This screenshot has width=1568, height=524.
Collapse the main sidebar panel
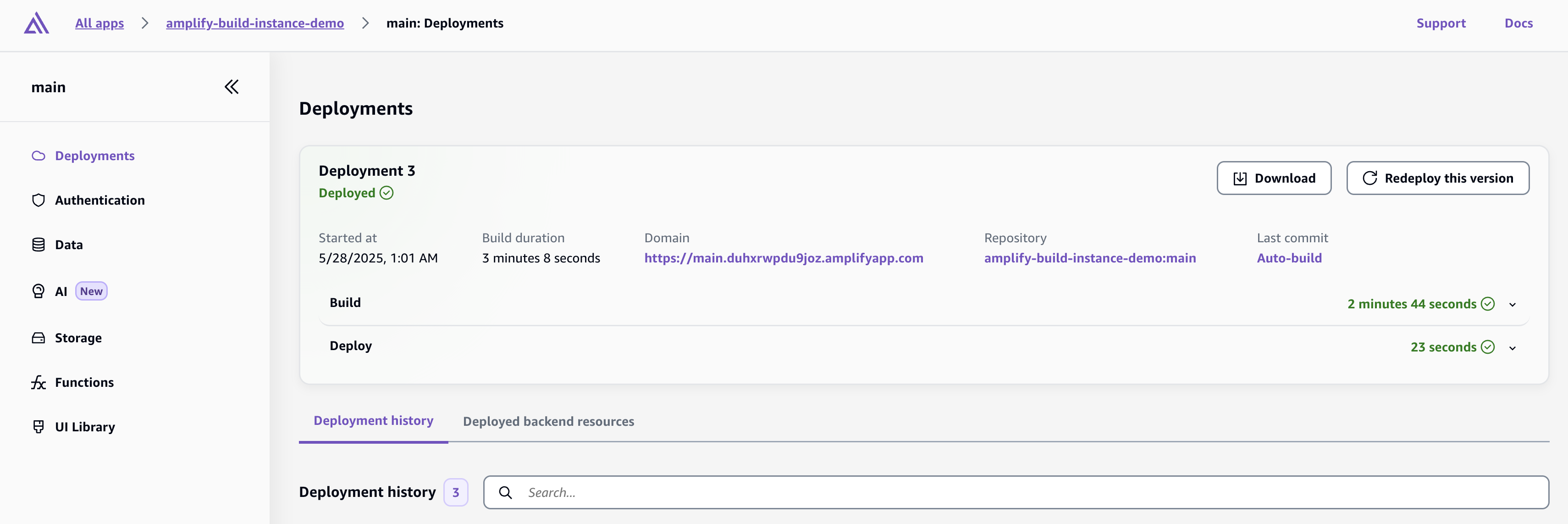(x=232, y=87)
